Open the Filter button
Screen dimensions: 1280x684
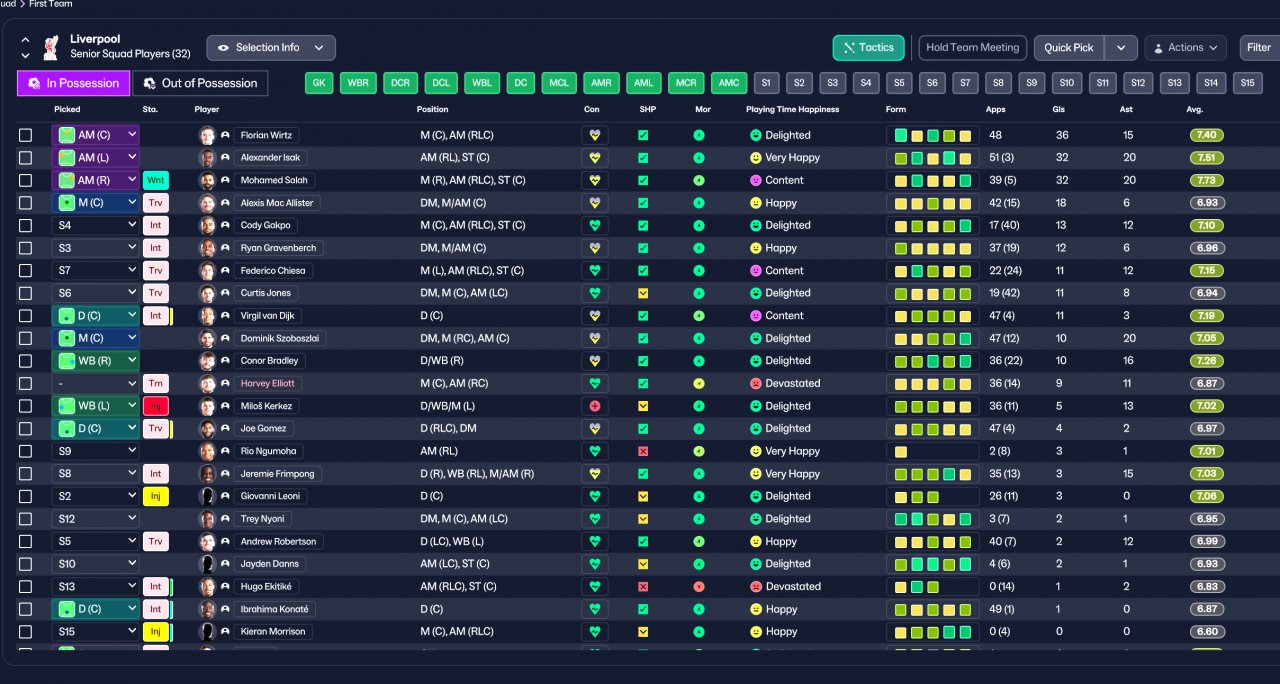click(1259, 48)
